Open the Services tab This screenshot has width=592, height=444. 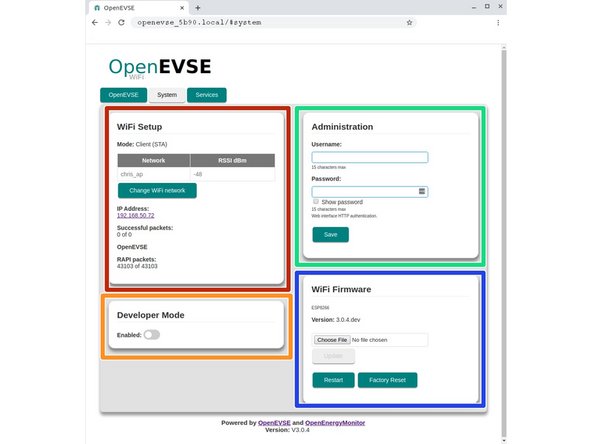click(x=207, y=95)
